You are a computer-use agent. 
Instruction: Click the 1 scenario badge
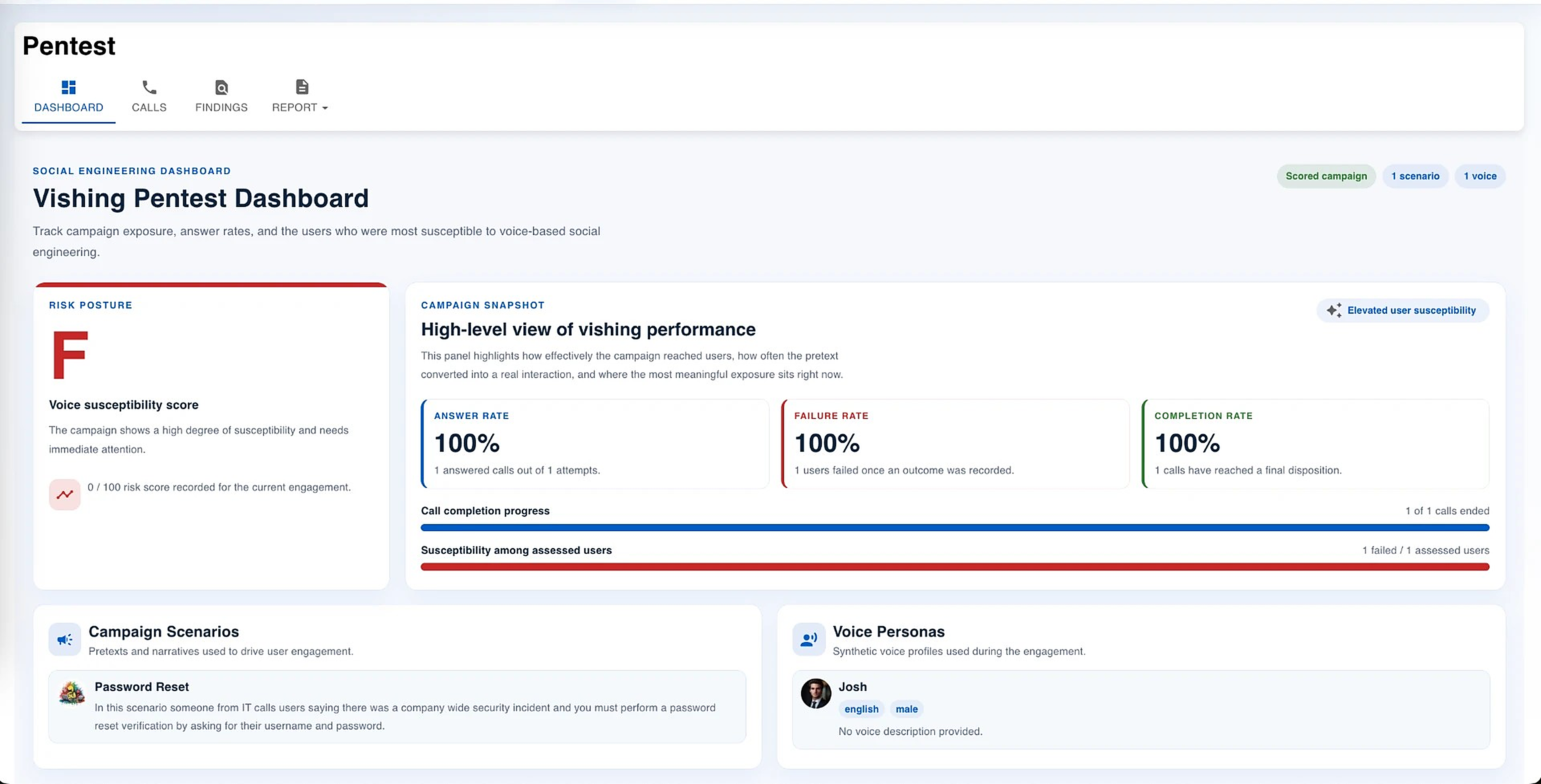[1415, 177]
